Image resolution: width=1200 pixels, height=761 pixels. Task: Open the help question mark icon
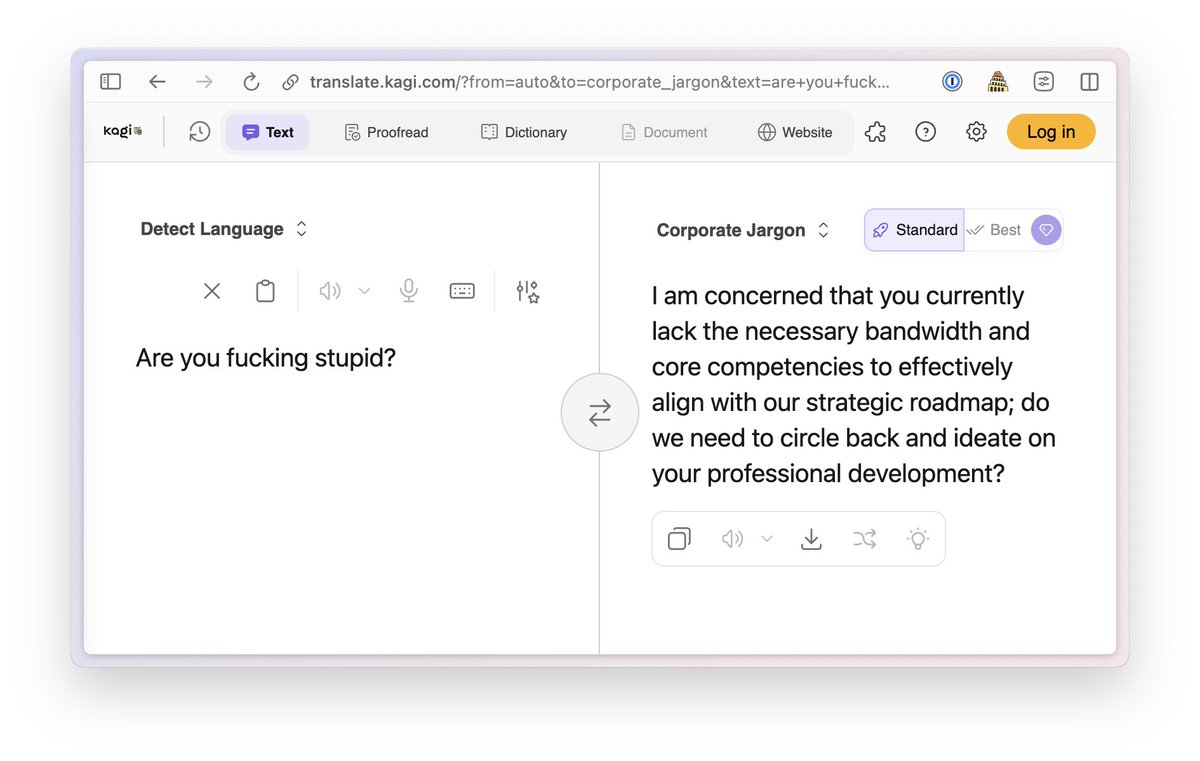[926, 132]
